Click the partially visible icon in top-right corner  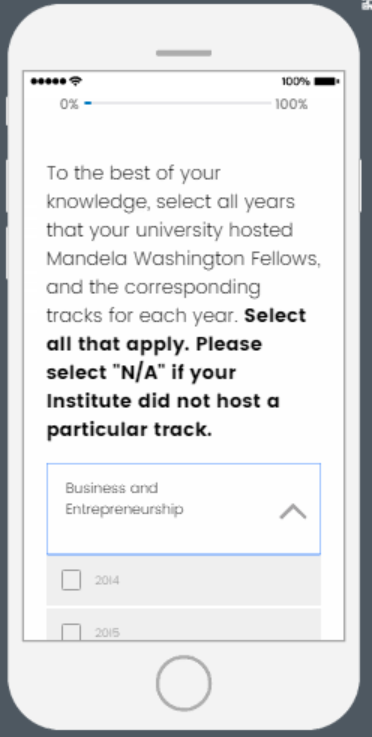[367, 5]
